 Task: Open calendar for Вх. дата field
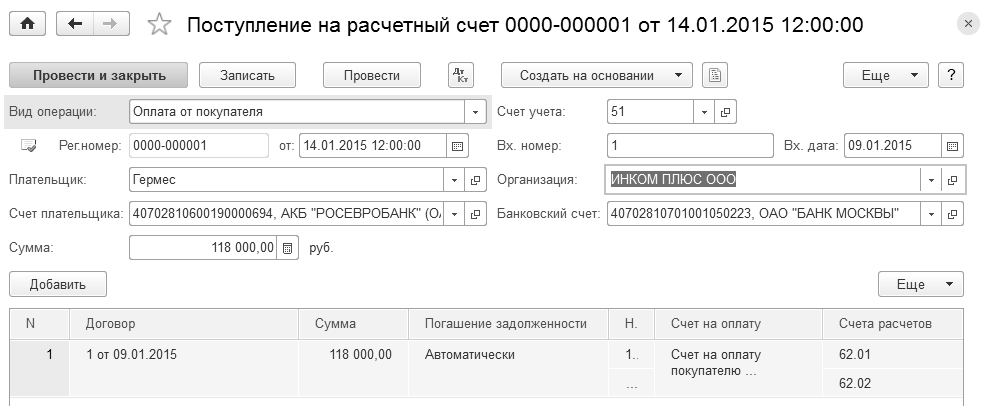[953, 146]
